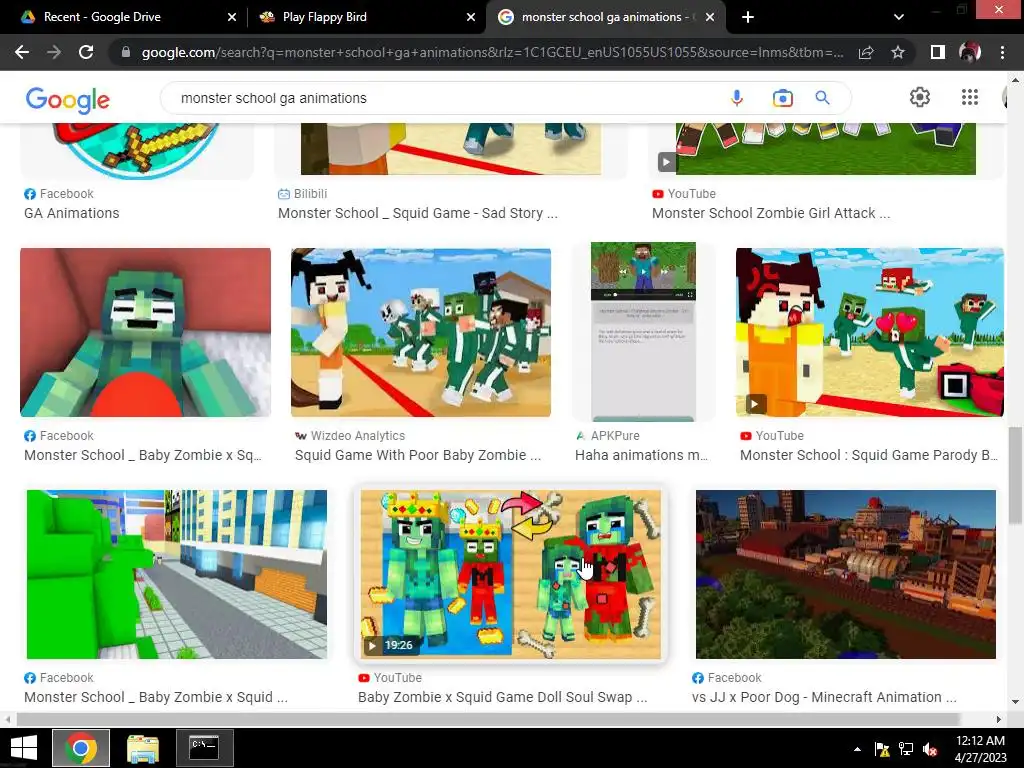
Task: Select Squid Game Parody YouTube thumbnail
Action: 869,332
